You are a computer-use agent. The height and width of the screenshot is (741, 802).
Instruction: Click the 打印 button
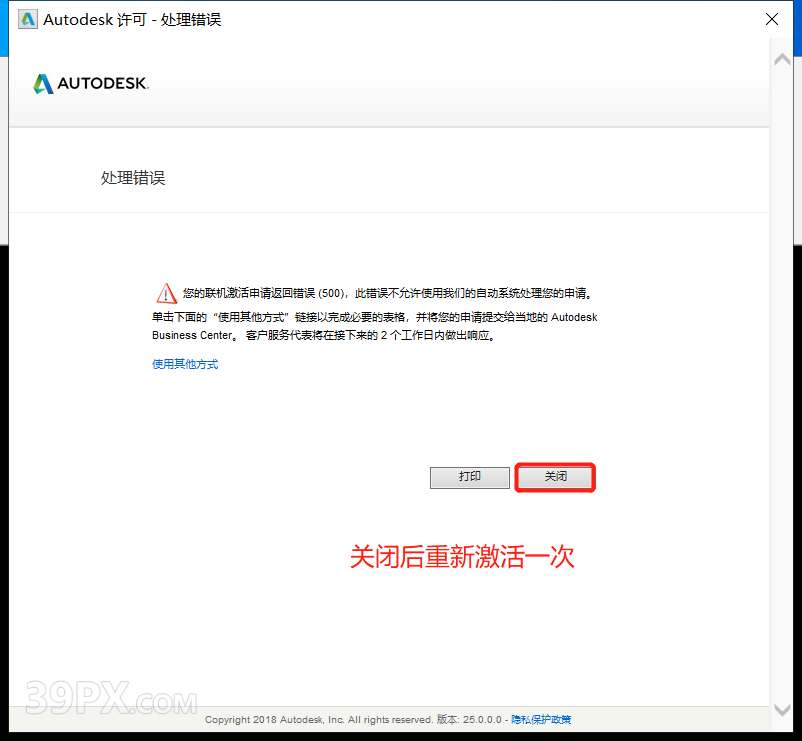coord(470,477)
